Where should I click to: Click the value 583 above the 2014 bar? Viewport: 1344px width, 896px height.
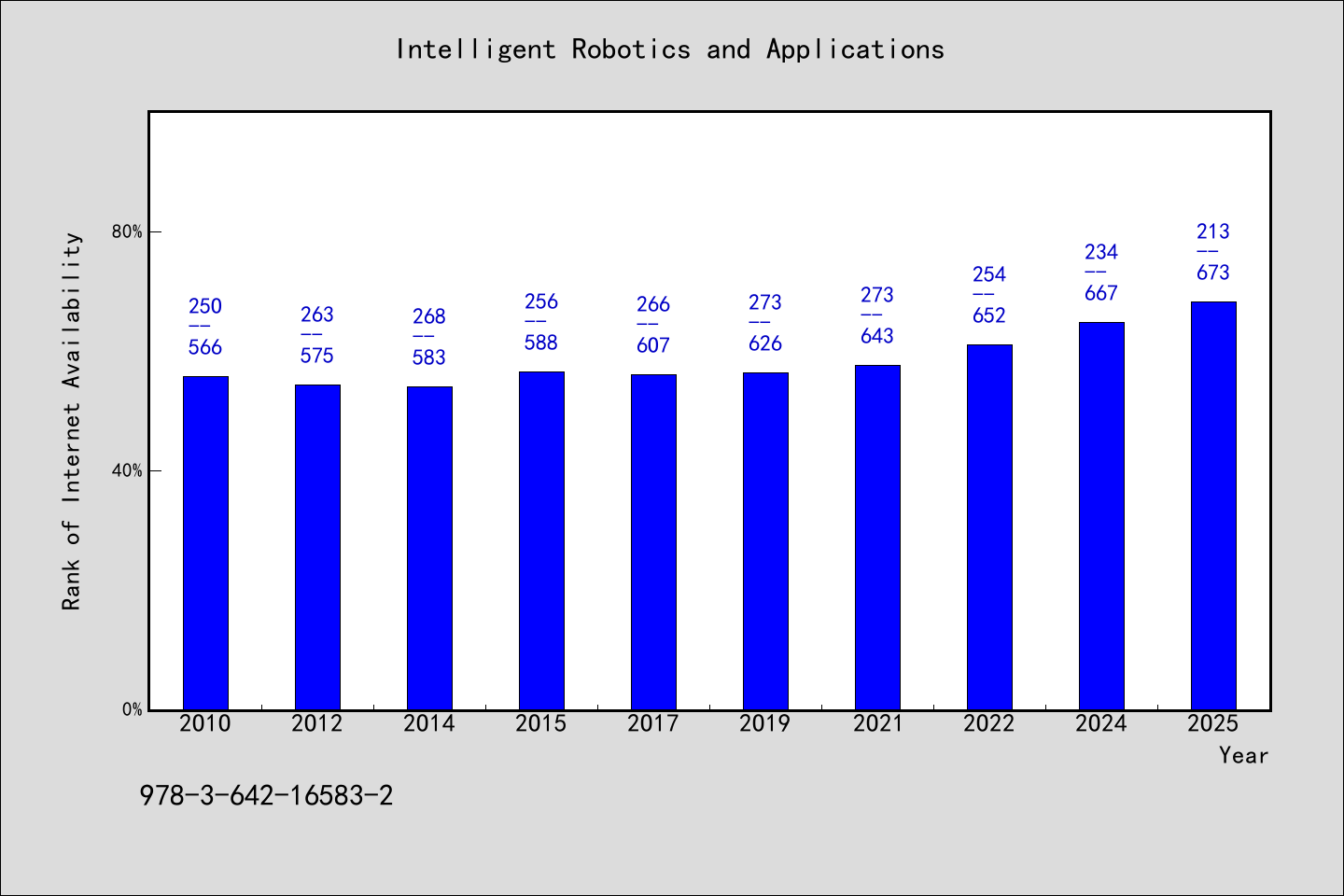click(429, 357)
